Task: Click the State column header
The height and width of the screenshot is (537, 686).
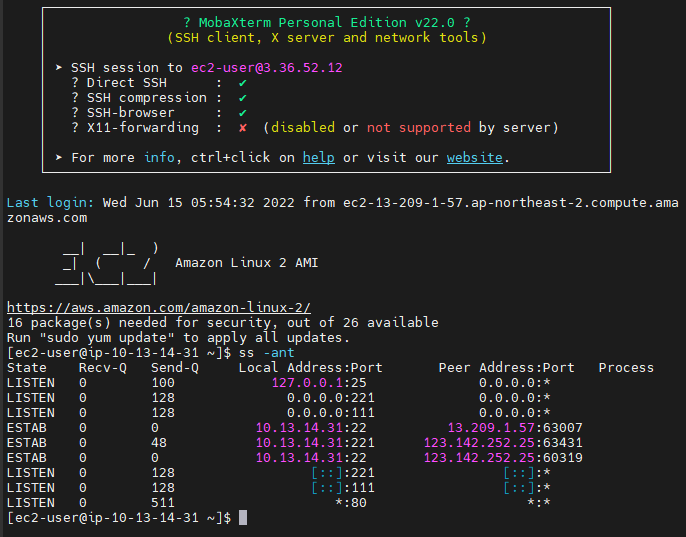Action: click(x=27, y=368)
